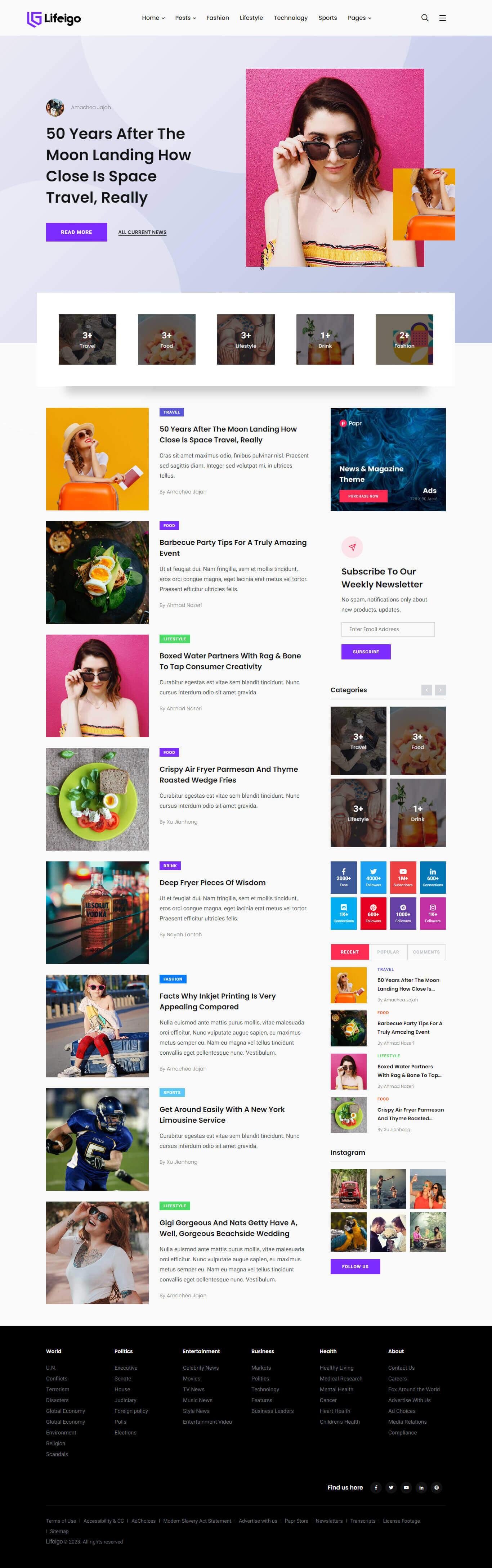The width and height of the screenshot is (492, 1568).
Task: Go to previous Categories slide arrow
Action: pyautogui.click(x=427, y=690)
